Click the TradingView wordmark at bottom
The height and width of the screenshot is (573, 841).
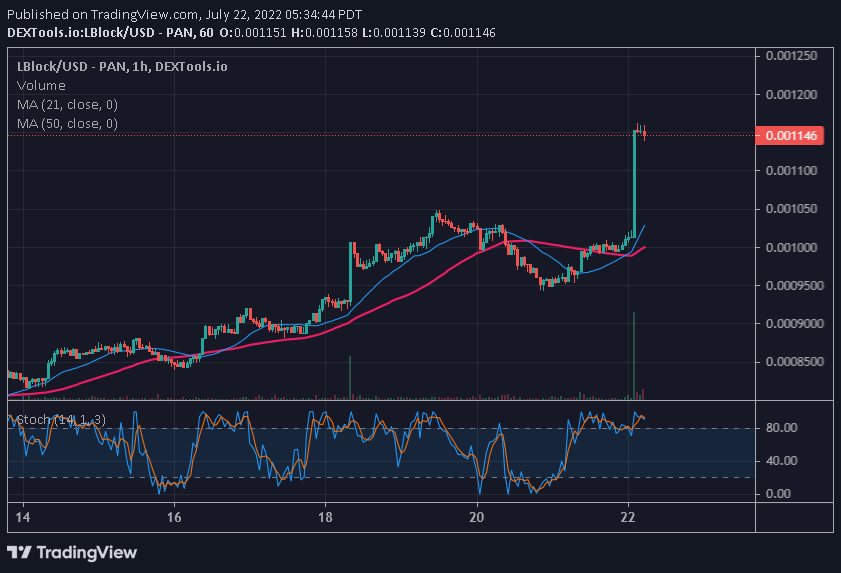click(x=87, y=553)
